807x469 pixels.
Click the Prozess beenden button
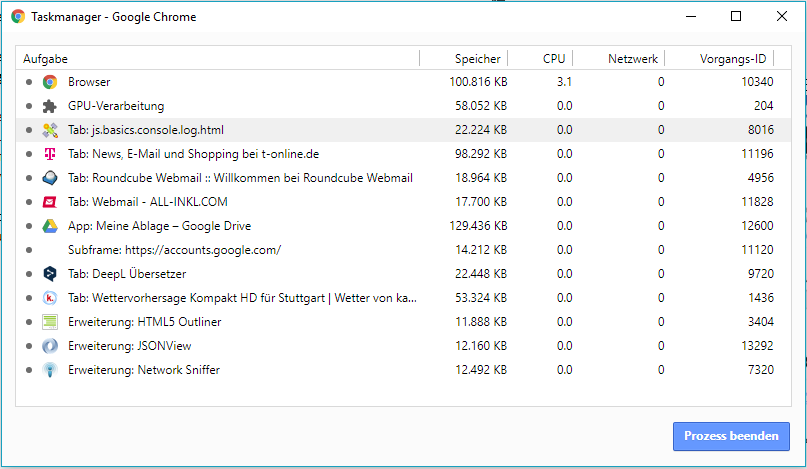pos(731,436)
